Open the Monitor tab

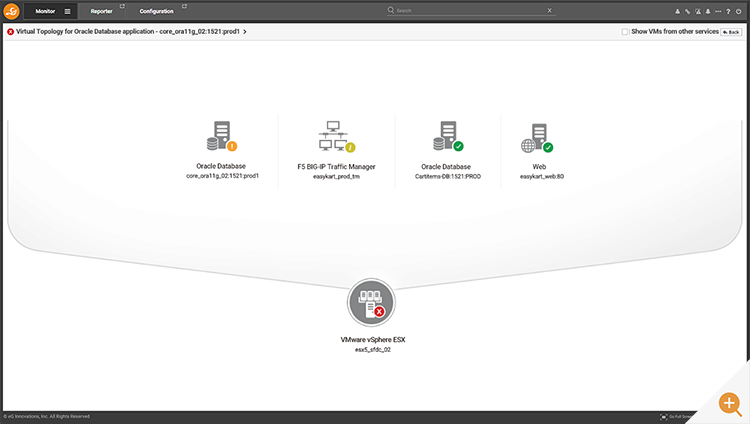click(45, 11)
